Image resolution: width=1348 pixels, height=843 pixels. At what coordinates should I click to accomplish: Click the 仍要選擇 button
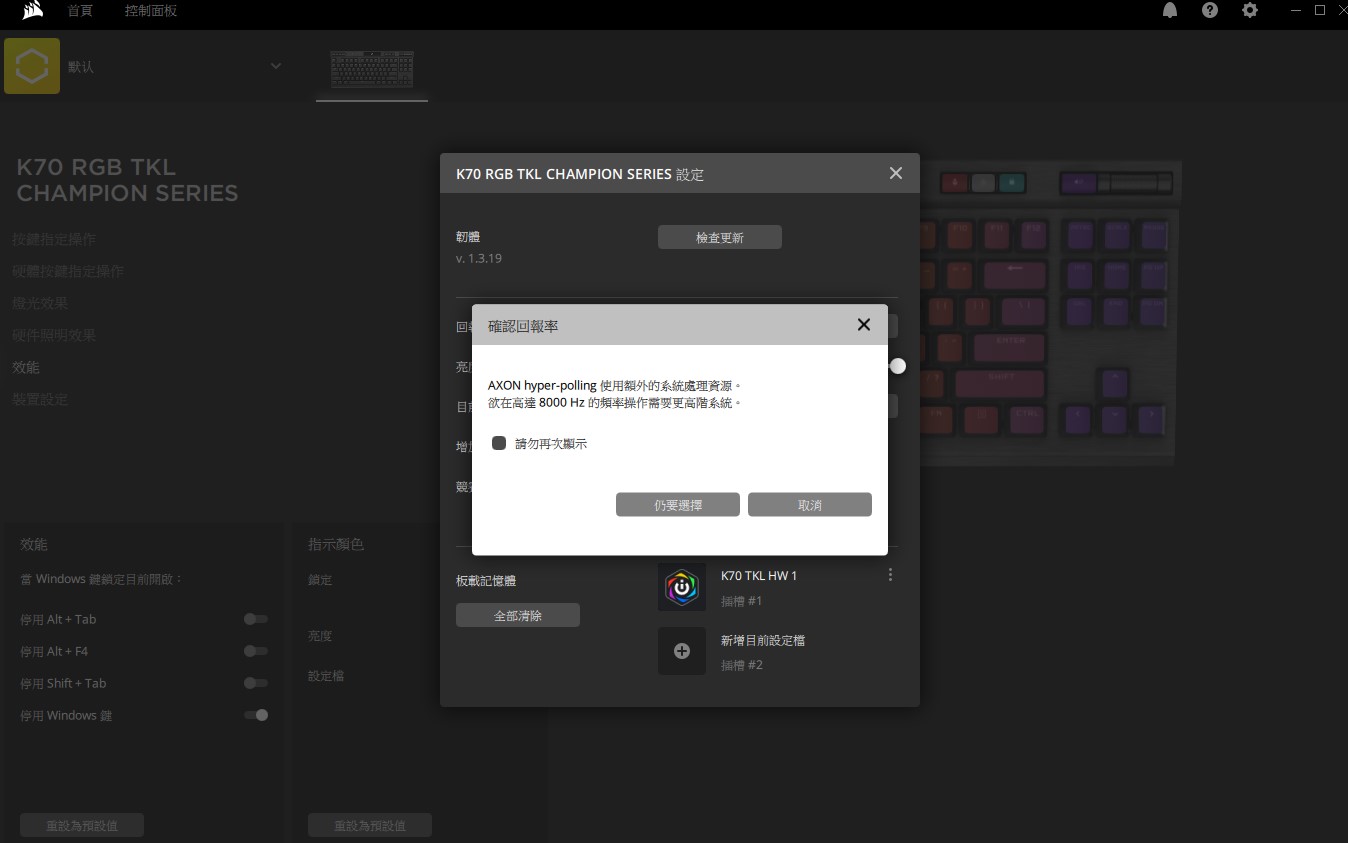pyautogui.click(x=678, y=505)
